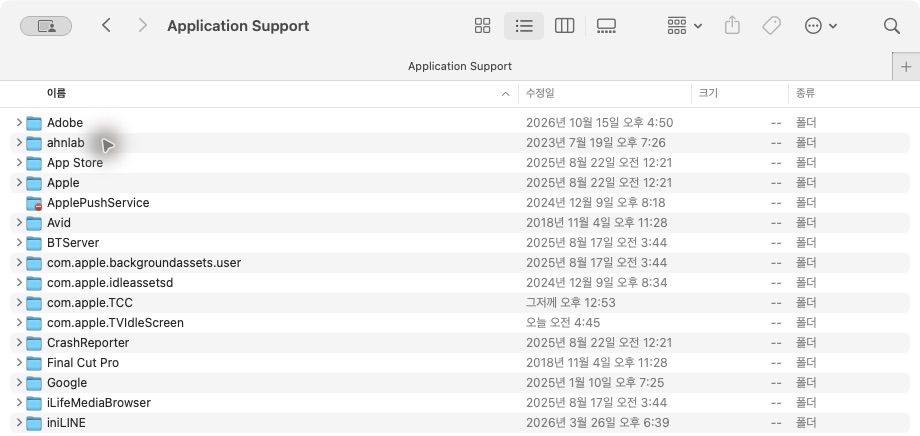Click the date 2026년 3월 26일 오후 6:39

click(x=597, y=423)
